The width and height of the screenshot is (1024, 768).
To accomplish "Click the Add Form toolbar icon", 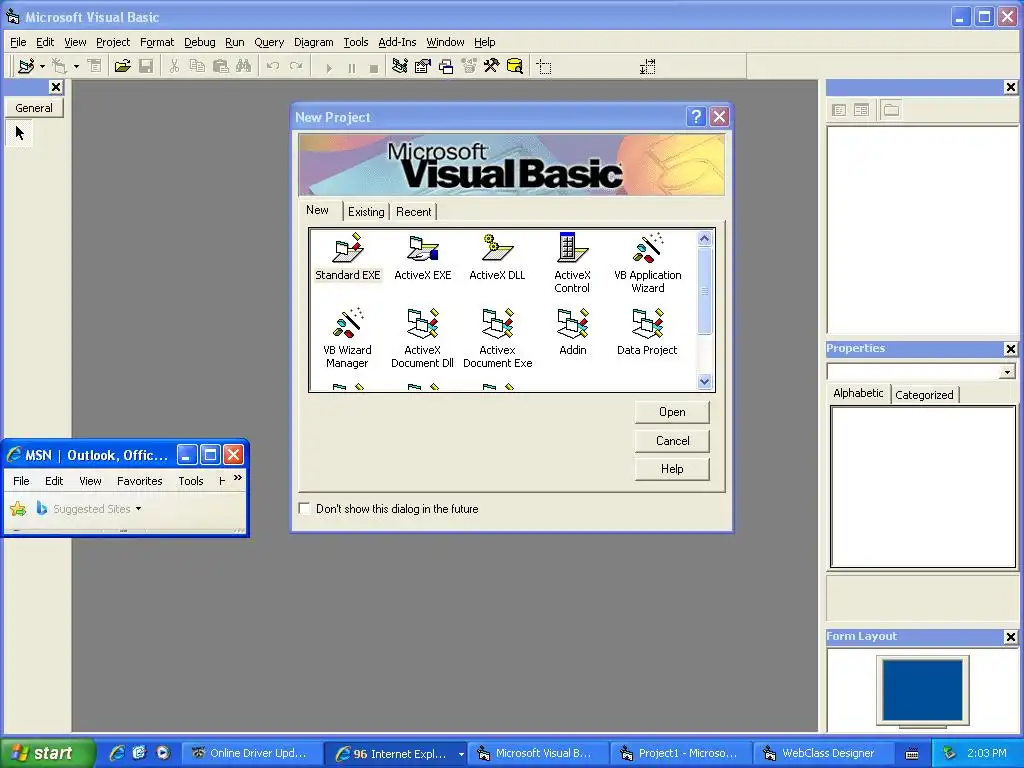I will (59, 66).
